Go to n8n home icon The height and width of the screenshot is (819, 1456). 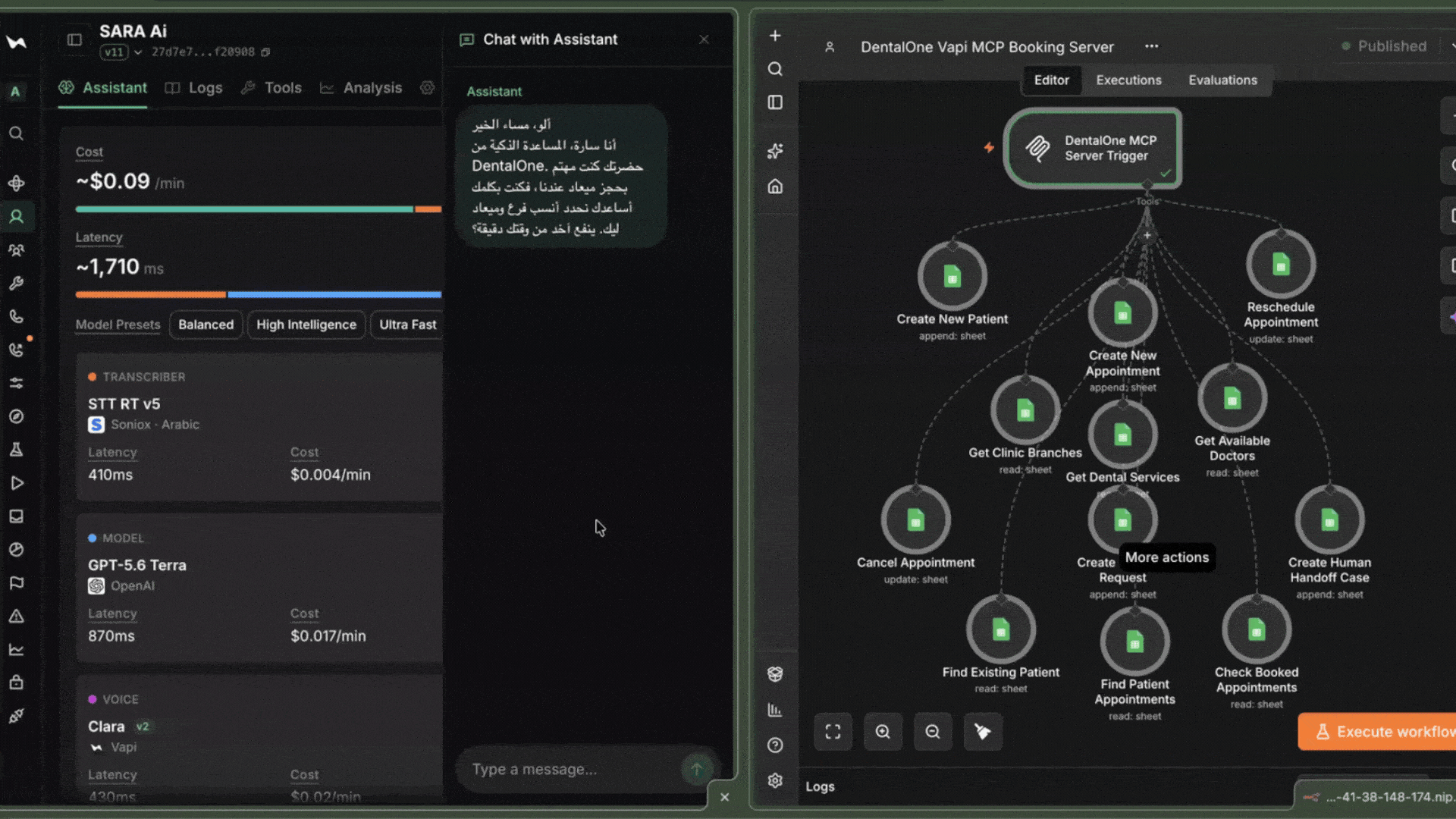pos(775,187)
